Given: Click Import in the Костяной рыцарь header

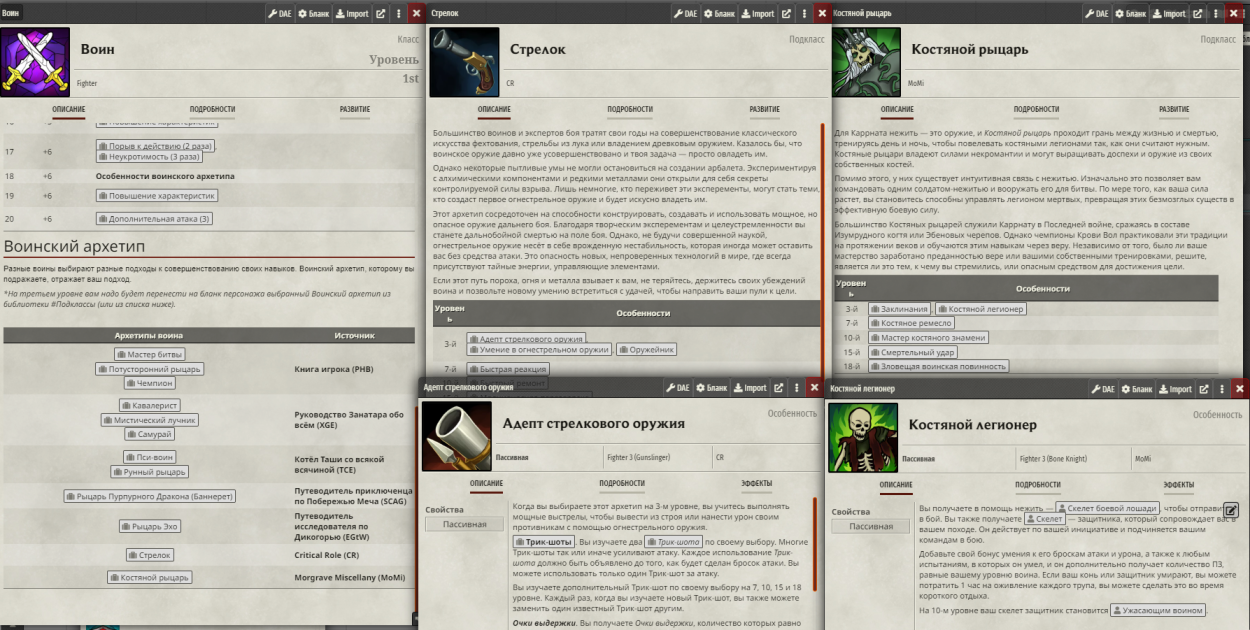Looking at the screenshot, I should click(x=1168, y=13).
